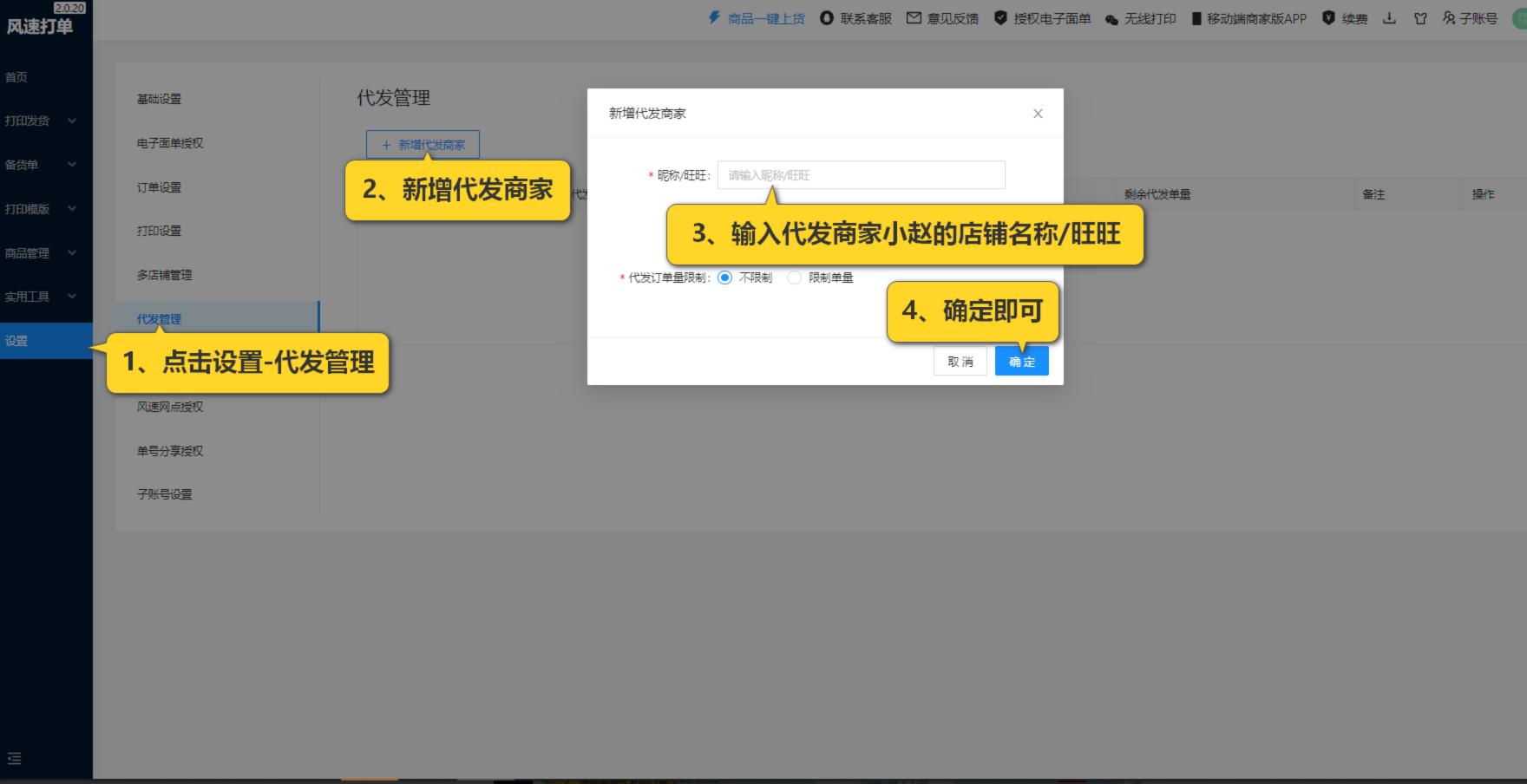Click the 移动端商家版APP phone icon
Viewport: 1527px width, 784px height.
tap(1196, 17)
